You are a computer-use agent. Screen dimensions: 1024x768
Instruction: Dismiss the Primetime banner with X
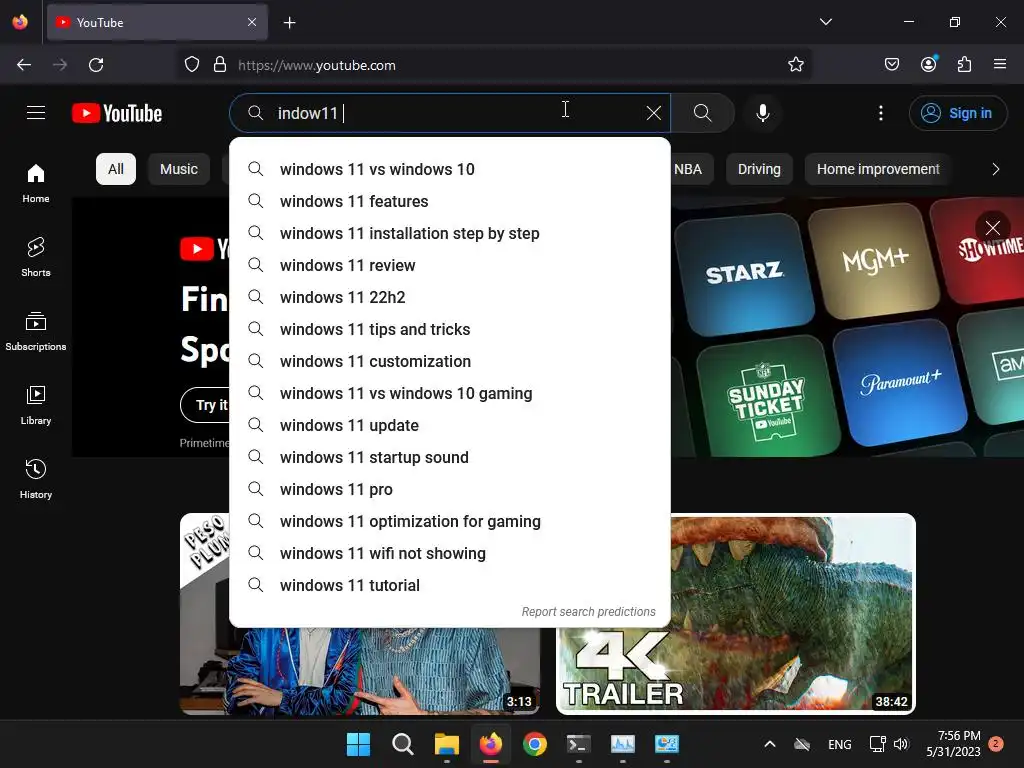pos(993,228)
